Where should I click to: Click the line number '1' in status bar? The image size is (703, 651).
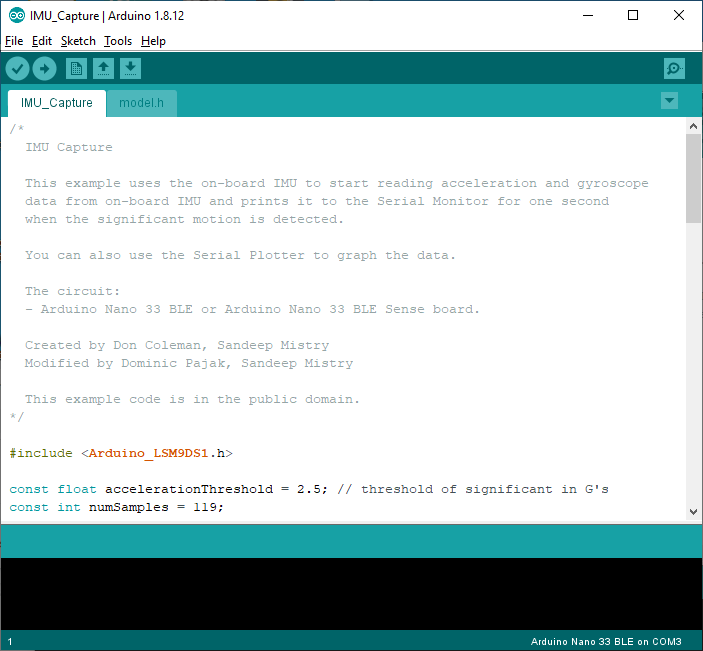(x=10, y=642)
